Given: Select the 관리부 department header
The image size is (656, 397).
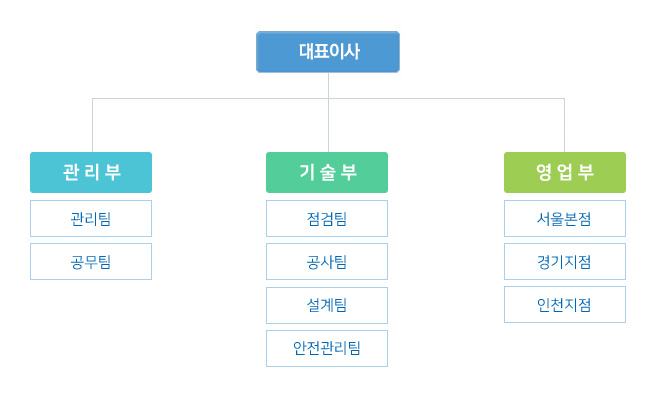Looking at the screenshot, I should (x=91, y=172).
